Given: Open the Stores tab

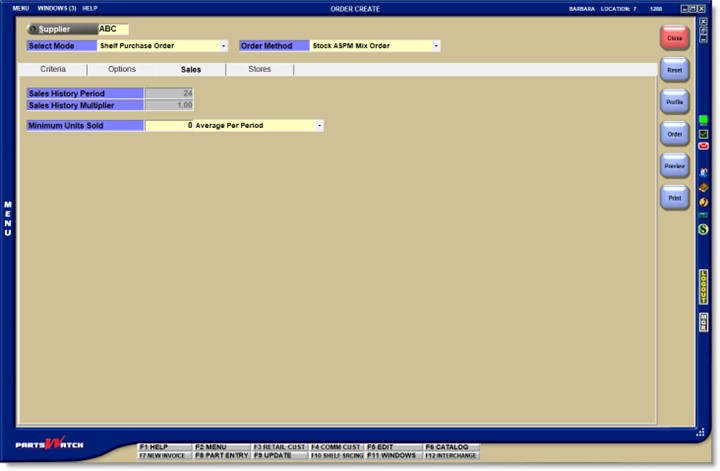Looking at the screenshot, I should pyautogui.click(x=259, y=70).
